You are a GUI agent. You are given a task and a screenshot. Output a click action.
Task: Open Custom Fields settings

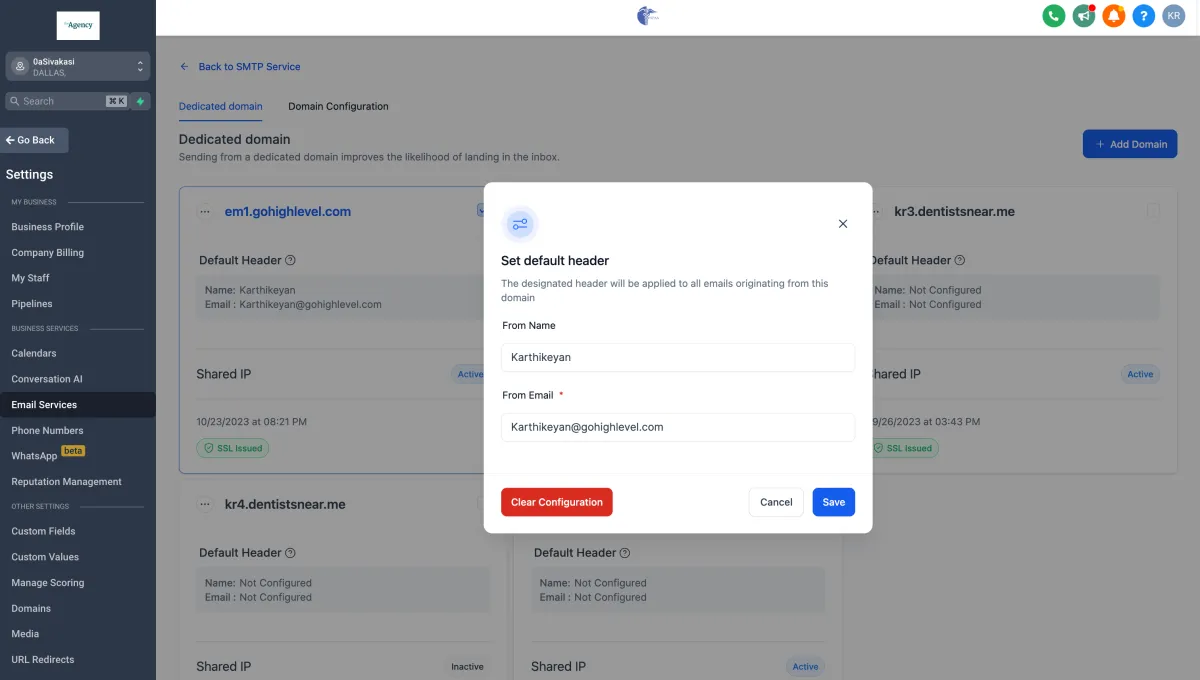click(43, 531)
